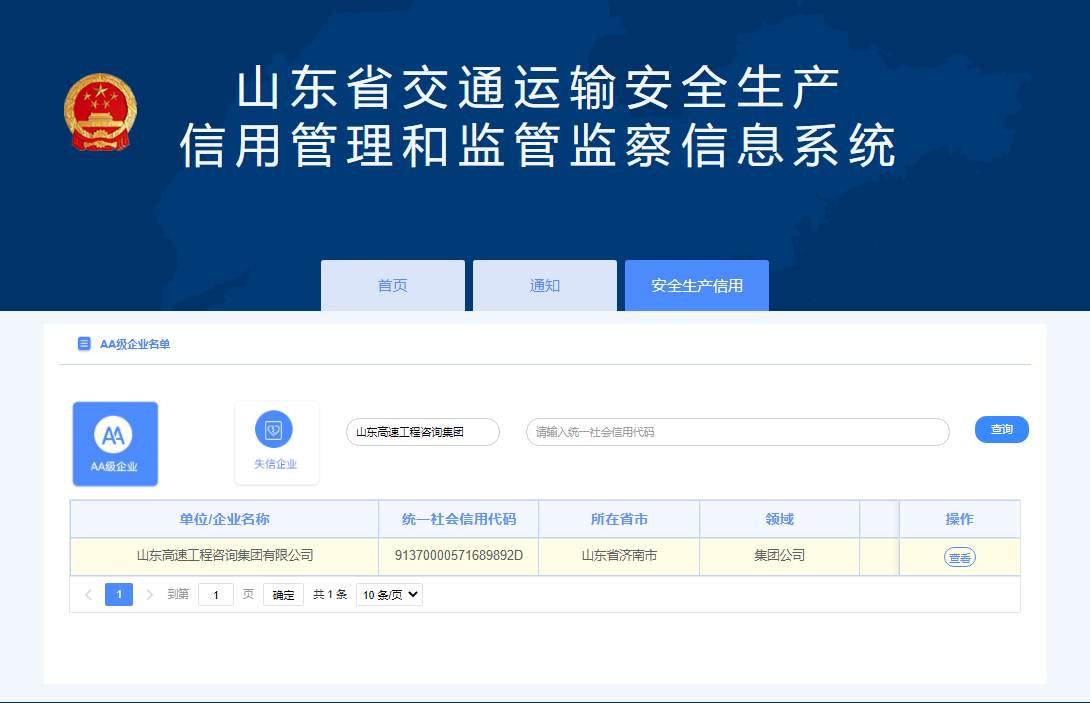Image resolution: width=1090 pixels, height=703 pixels.
Task: Focus the company name search field
Action: tap(422, 432)
